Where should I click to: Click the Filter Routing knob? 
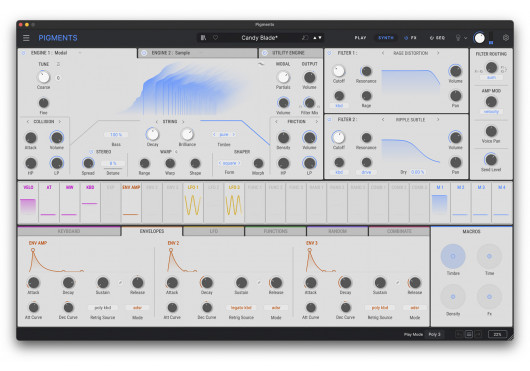(x=491, y=68)
